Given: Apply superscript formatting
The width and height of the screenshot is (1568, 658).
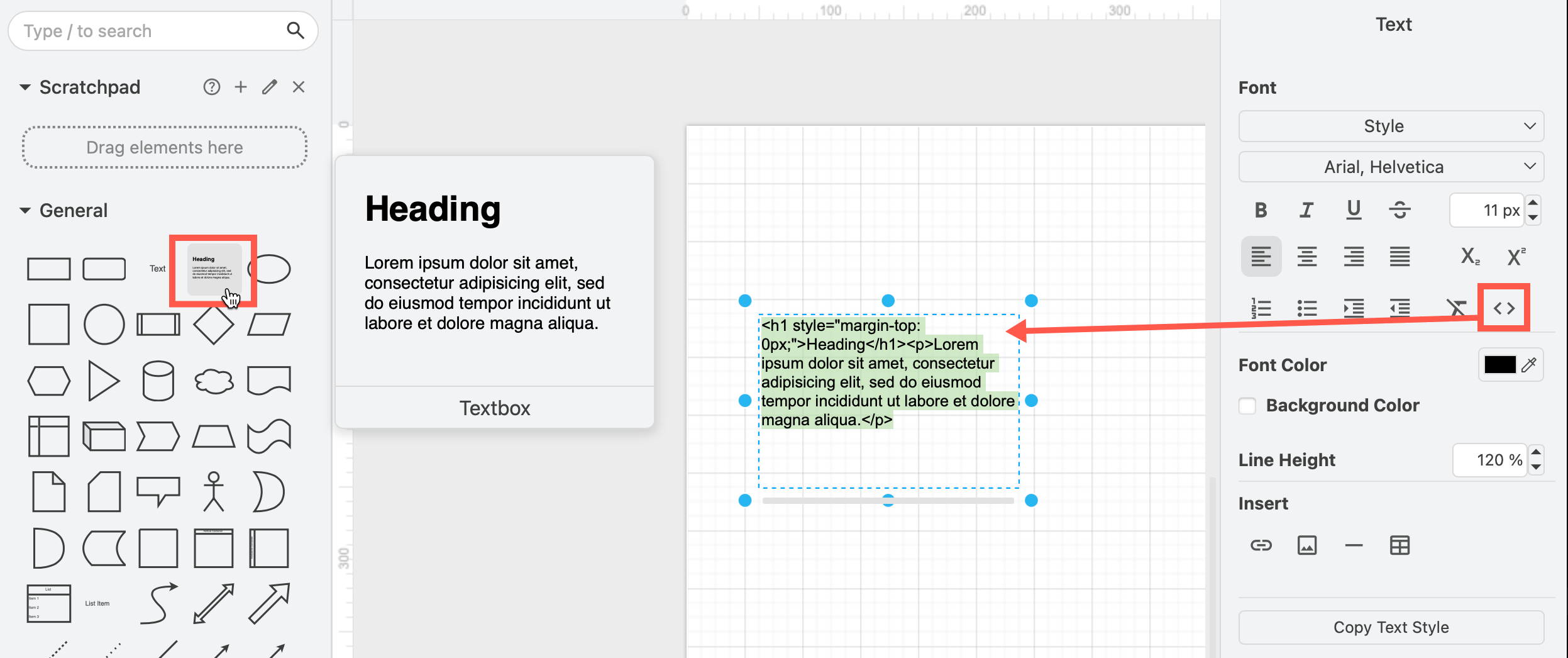Looking at the screenshot, I should click(x=1516, y=256).
